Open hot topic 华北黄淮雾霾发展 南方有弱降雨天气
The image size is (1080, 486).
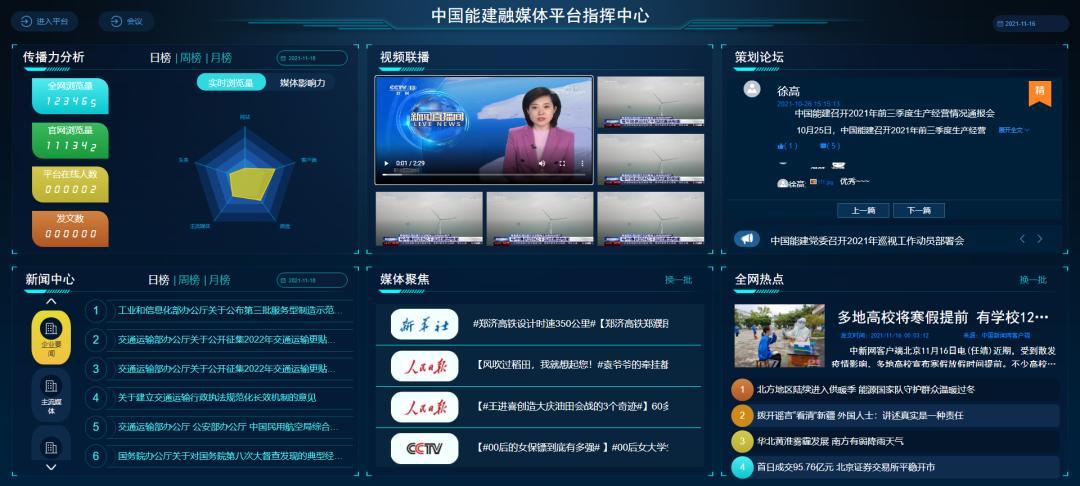830,441
